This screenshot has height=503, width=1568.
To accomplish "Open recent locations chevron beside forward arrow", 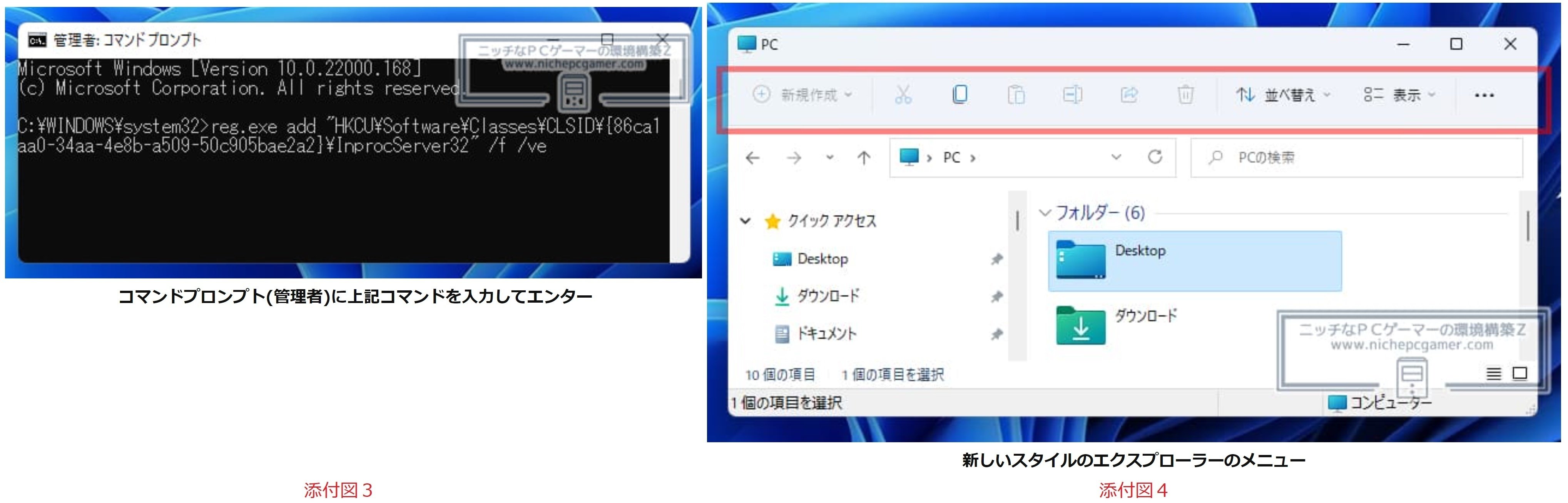I will pos(829,158).
